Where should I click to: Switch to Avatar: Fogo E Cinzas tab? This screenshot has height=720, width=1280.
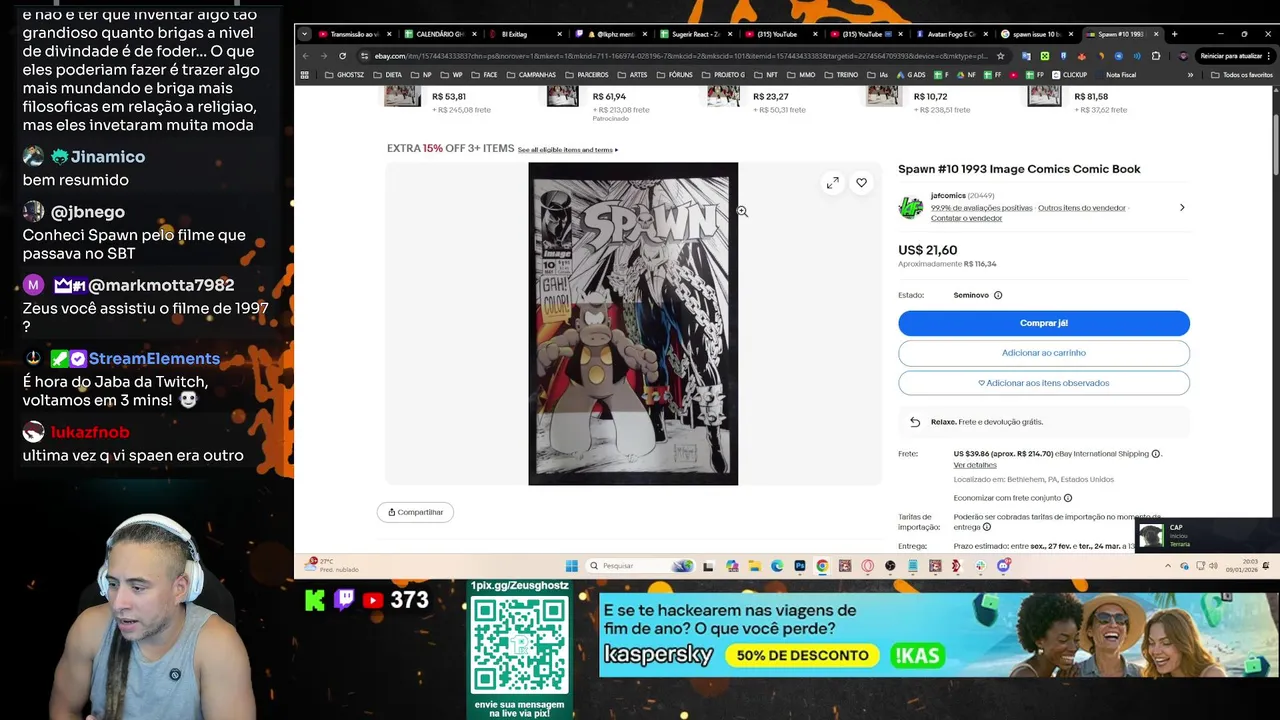pyautogui.click(x=952, y=34)
